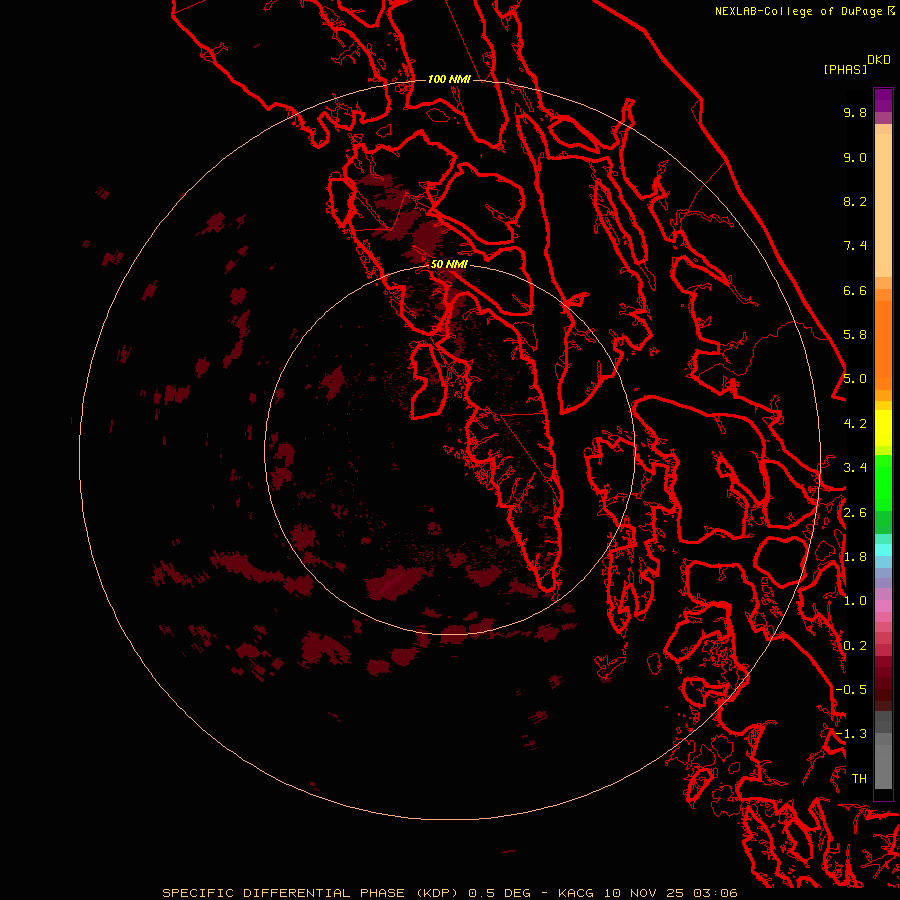The height and width of the screenshot is (900, 900).
Task: Click the 0.5 DEG elevation text
Action: pos(499,893)
